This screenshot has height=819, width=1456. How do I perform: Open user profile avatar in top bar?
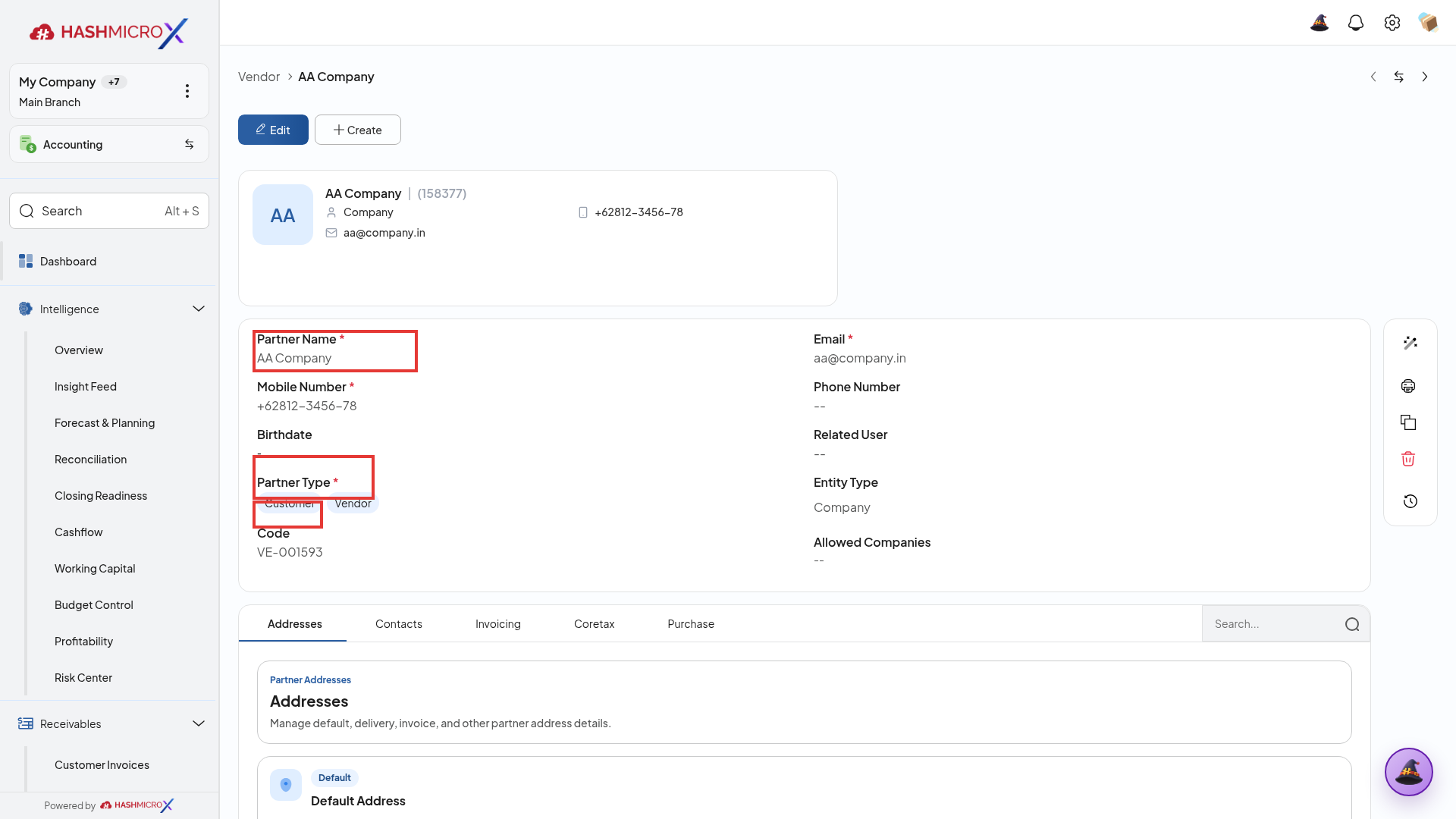(x=1429, y=23)
